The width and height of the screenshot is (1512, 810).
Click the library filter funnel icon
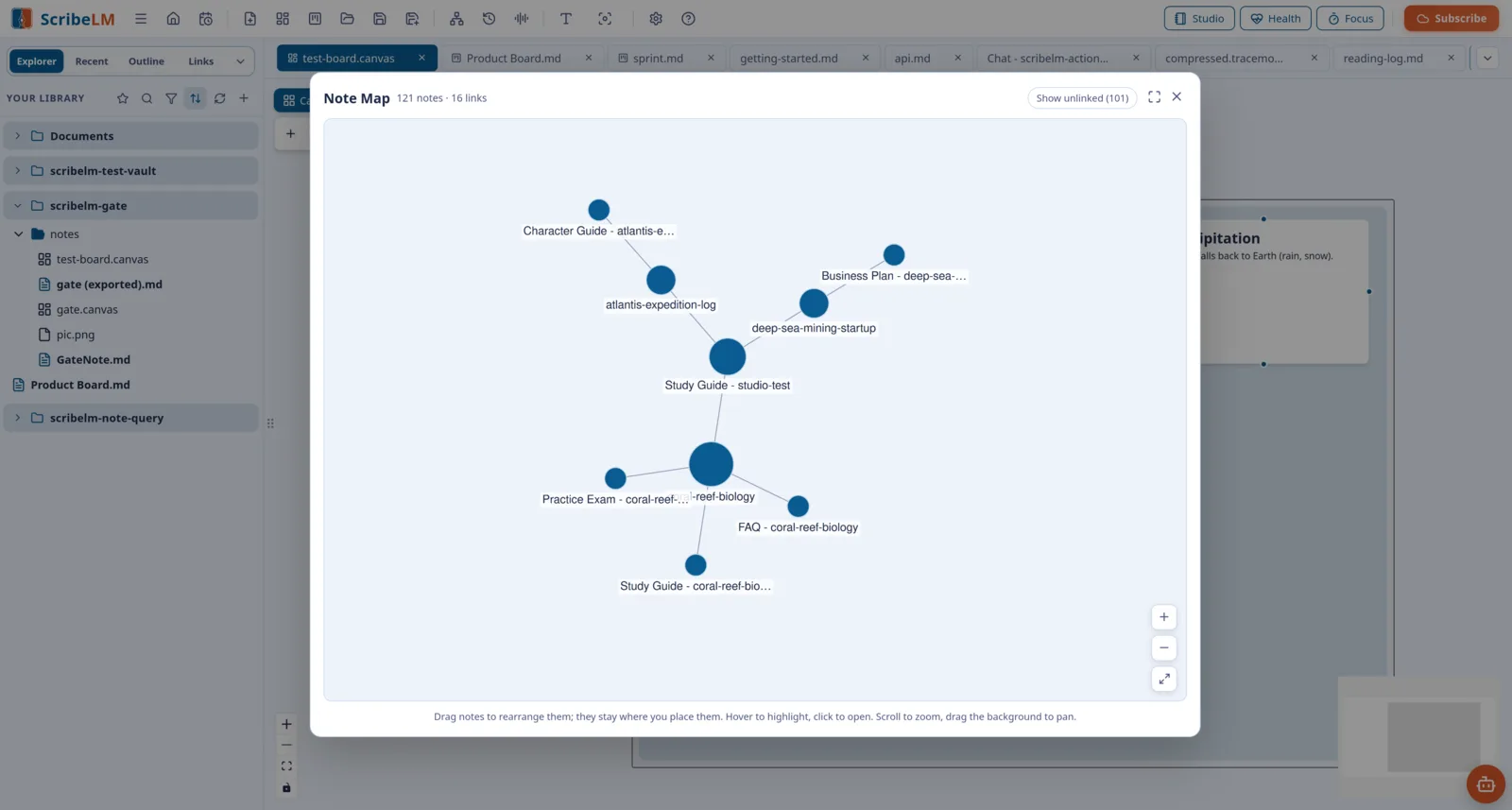point(171,98)
